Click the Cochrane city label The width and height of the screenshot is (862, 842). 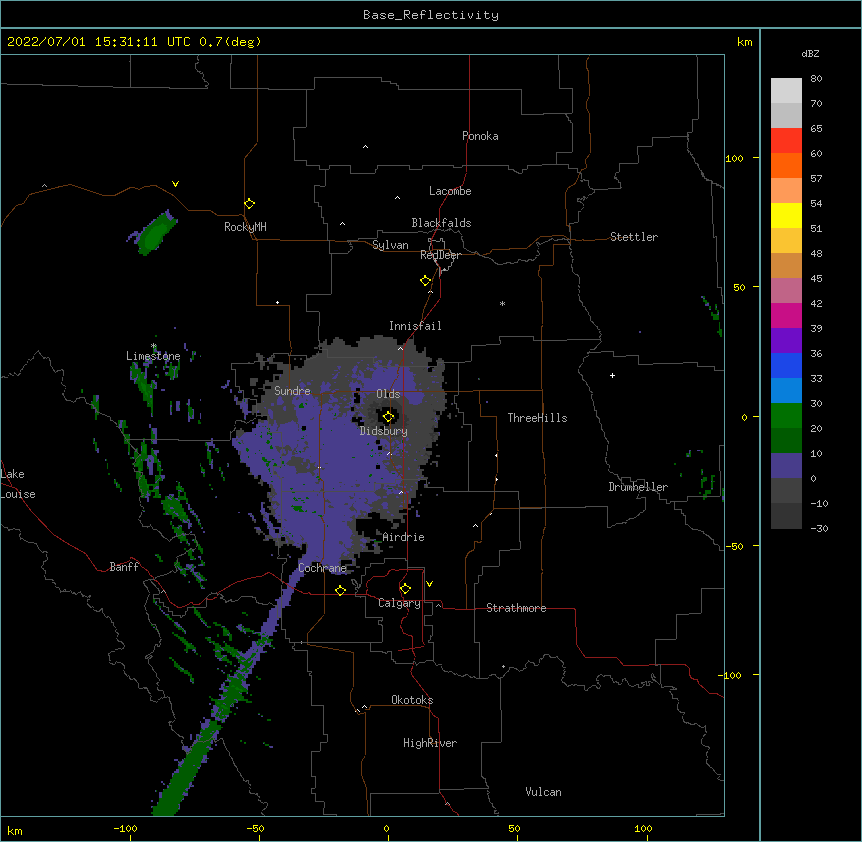pyautogui.click(x=323, y=568)
